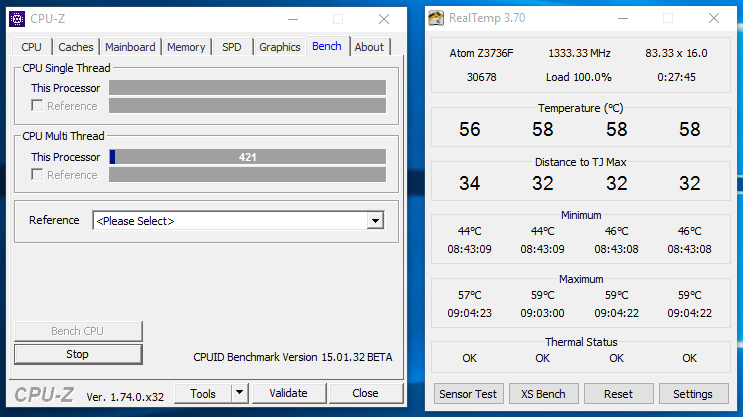Viewport: 743px width, 417px height.
Task: Click the Tools button in CPU-Z
Action: point(203,393)
